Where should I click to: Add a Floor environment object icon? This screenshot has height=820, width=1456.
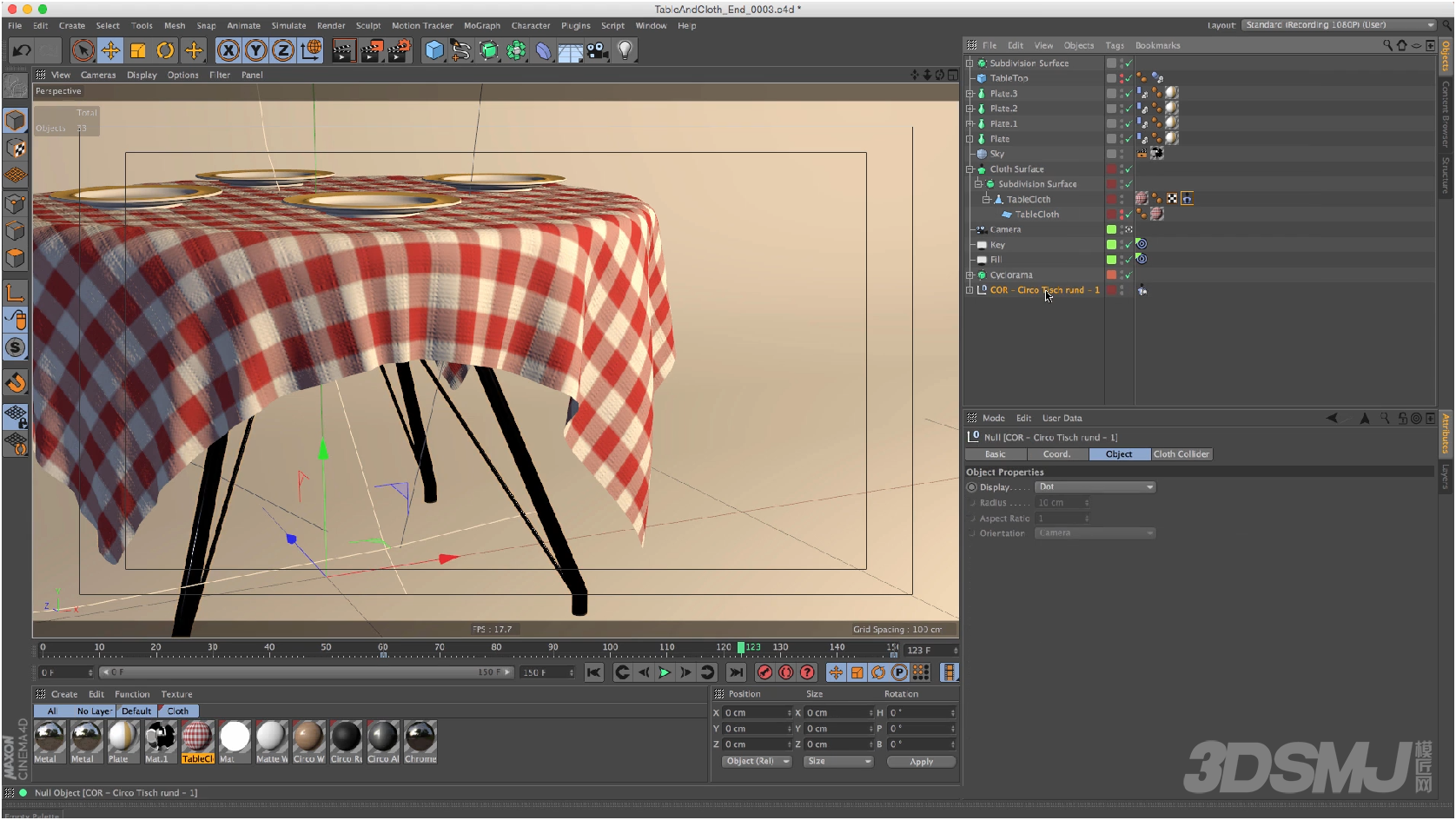point(571,50)
